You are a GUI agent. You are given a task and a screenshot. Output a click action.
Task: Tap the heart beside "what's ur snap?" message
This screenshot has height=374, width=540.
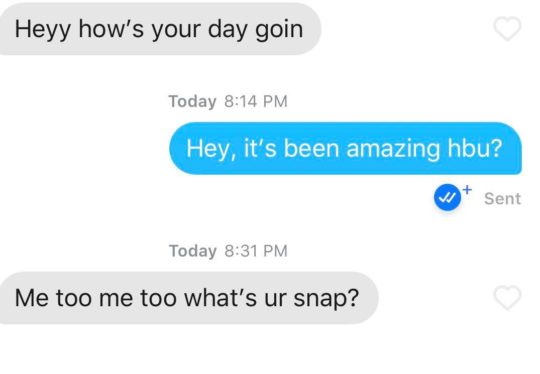click(507, 298)
